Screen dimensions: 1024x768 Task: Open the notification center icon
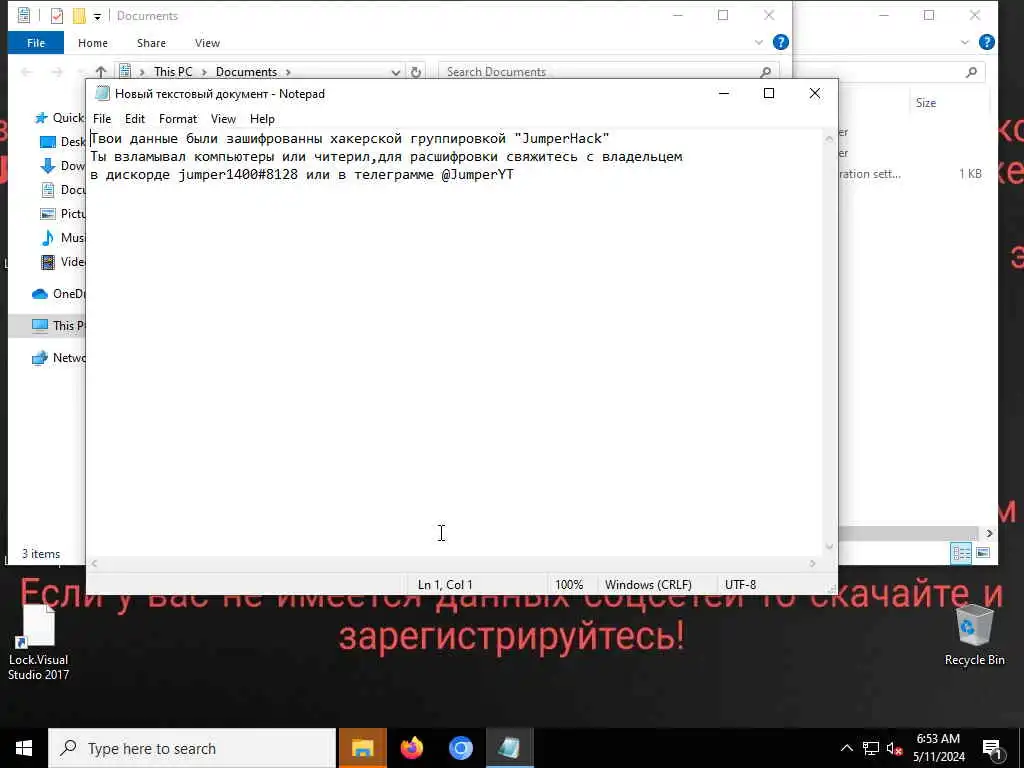pyautogui.click(x=993, y=749)
